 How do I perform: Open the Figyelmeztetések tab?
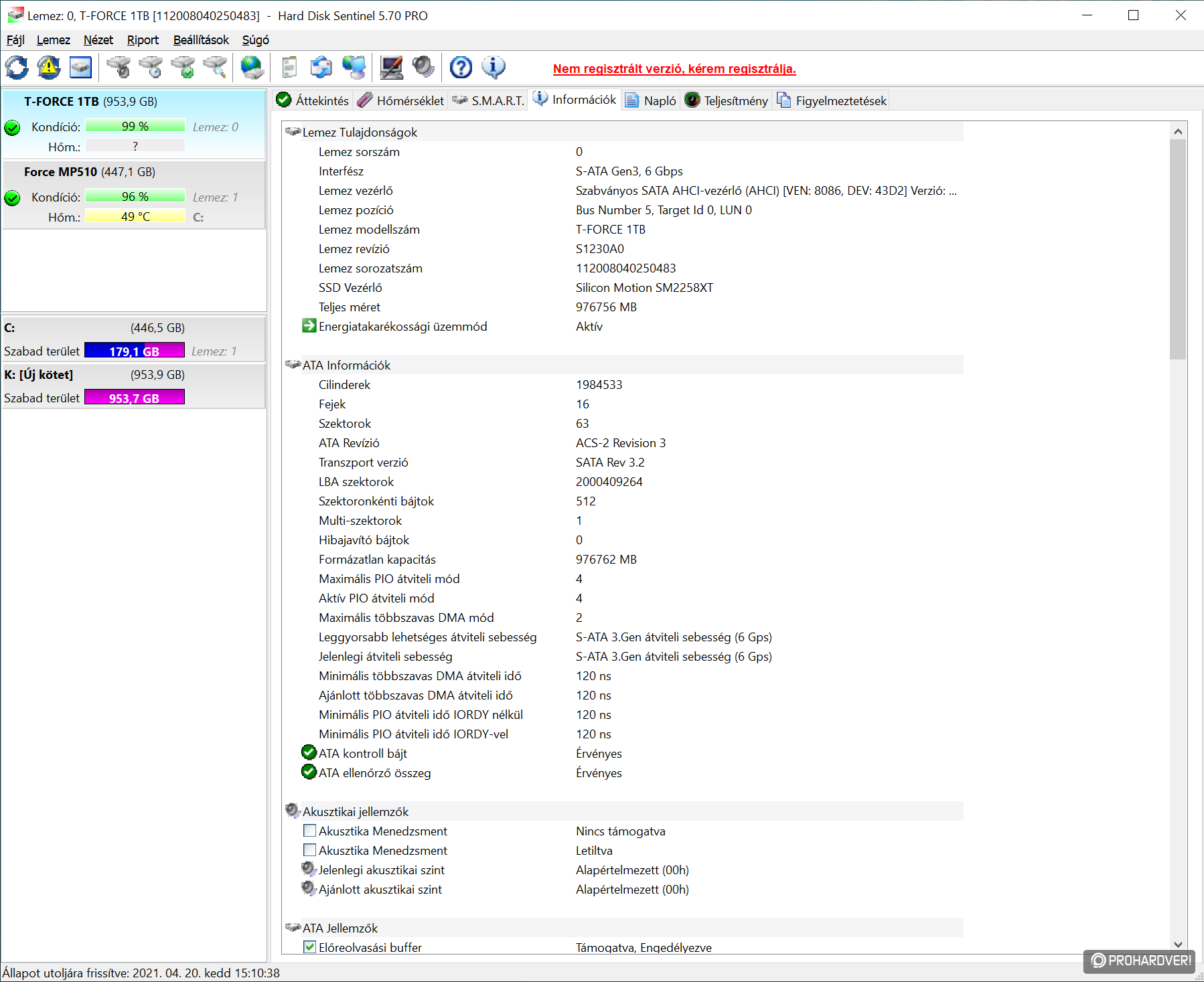[x=832, y=100]
